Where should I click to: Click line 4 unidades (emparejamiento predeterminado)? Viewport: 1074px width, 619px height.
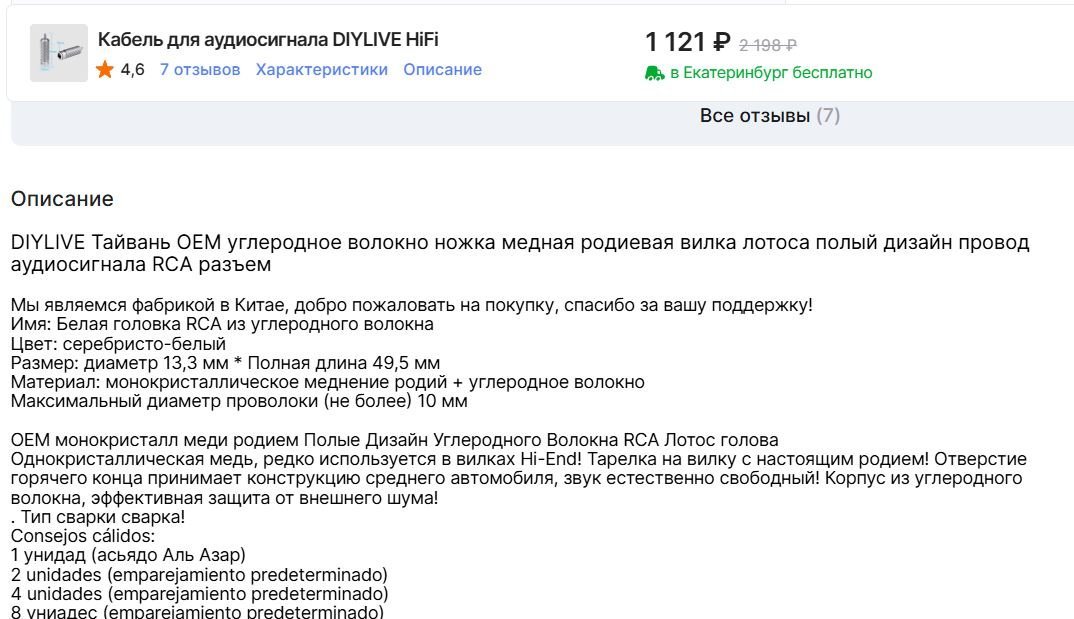click(199, 594)
